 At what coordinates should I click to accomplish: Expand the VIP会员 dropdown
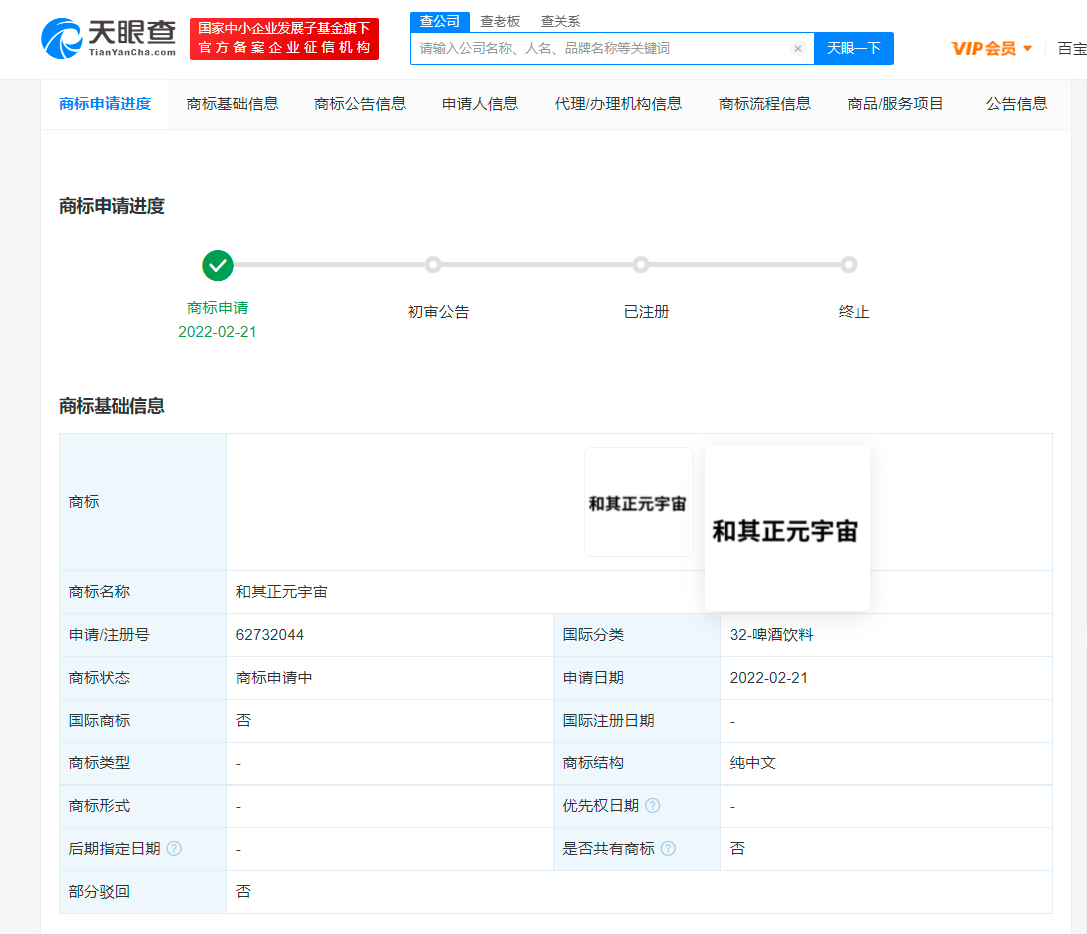[x=992, y=49]
